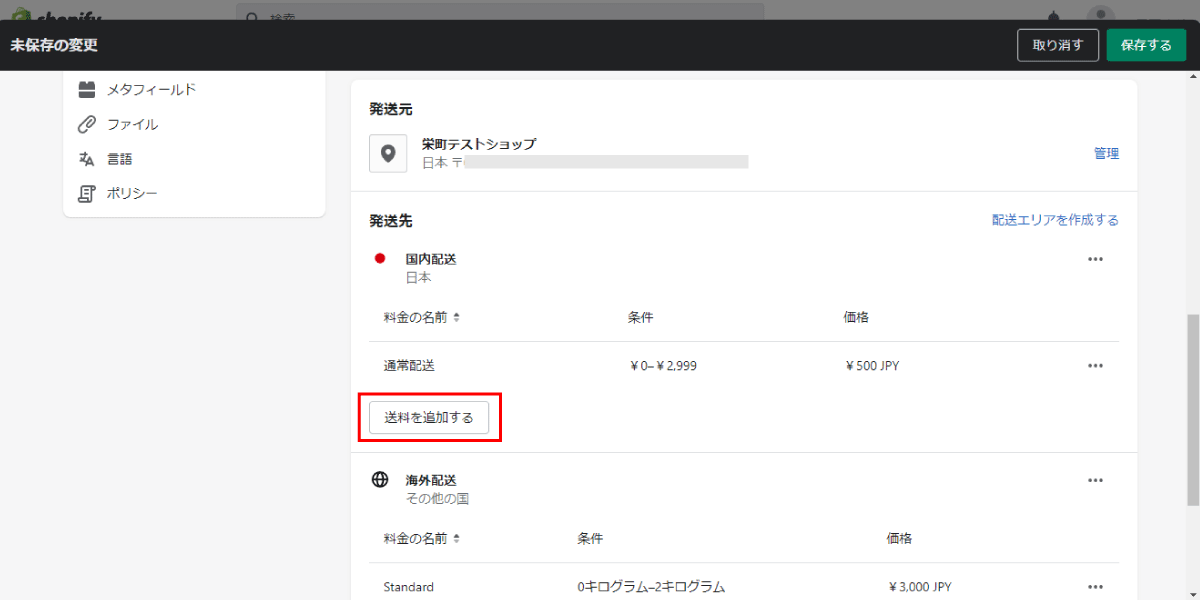The image size is (1200, 600).
Task: Click the 取り消す button
Action: point(1058,45)
